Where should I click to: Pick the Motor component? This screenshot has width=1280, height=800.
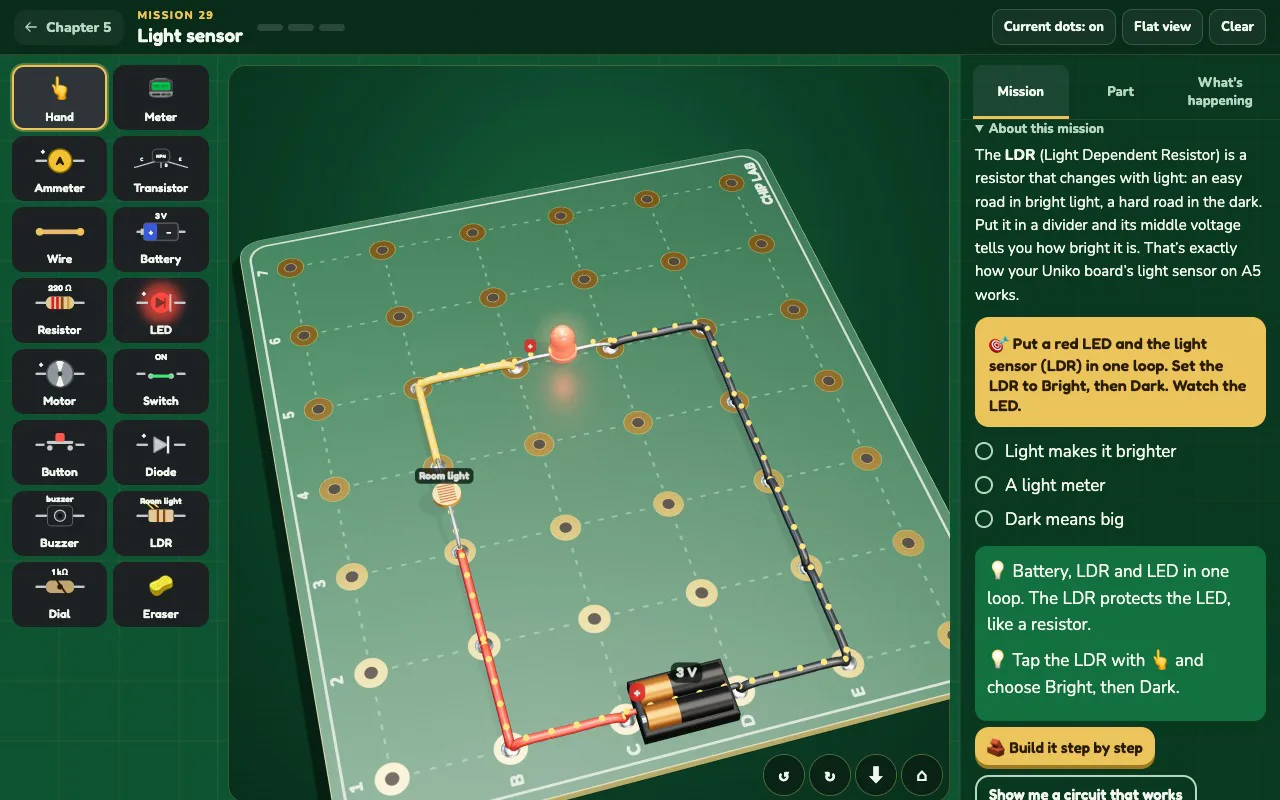coord(59,382)
